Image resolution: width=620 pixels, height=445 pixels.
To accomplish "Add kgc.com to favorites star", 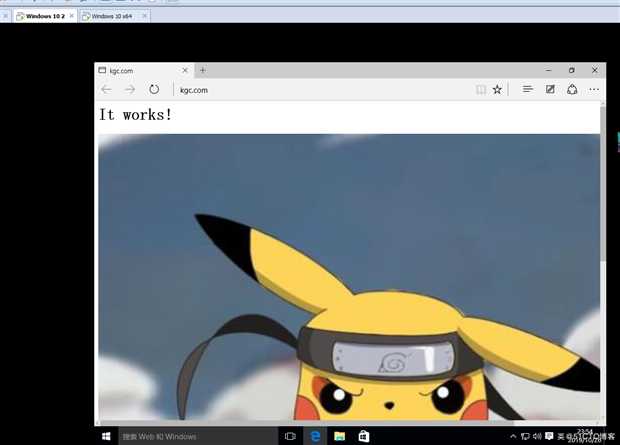I will tap(497, 90).
